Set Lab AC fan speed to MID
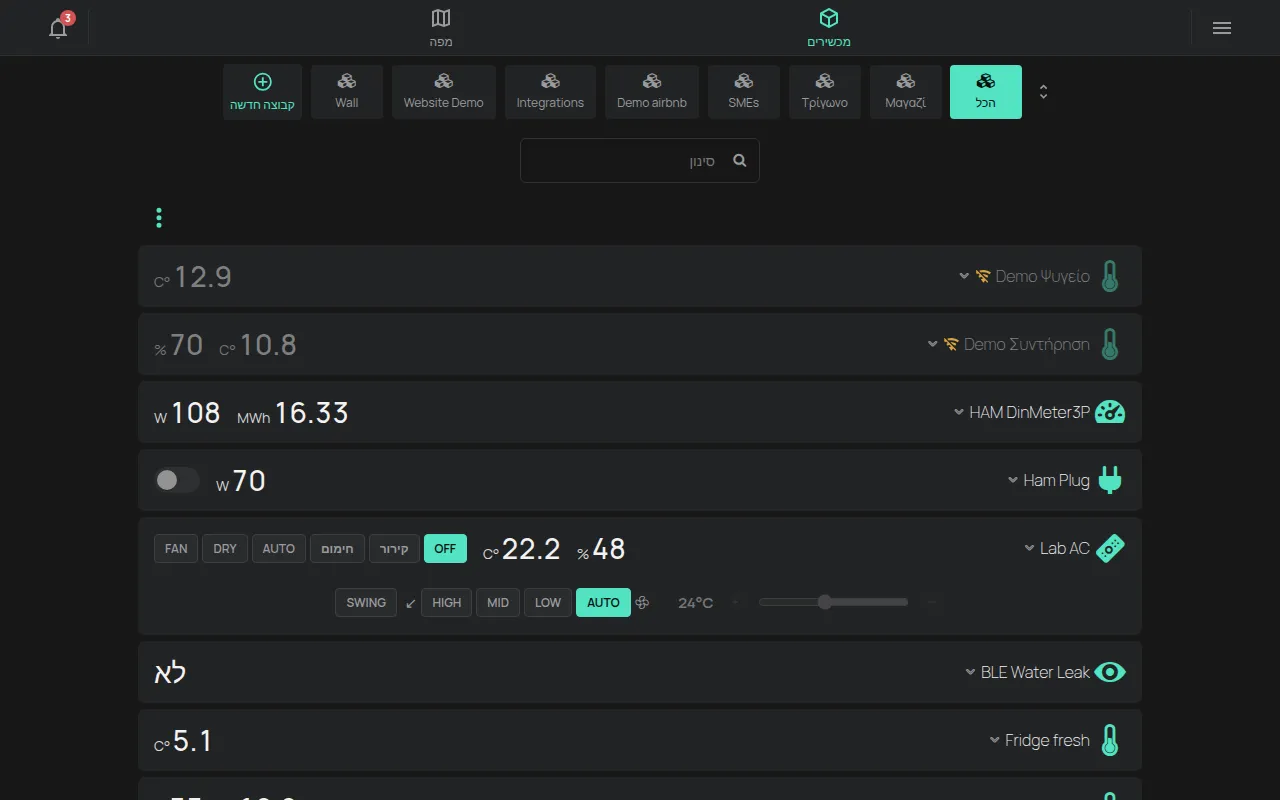Screen dimensions: 1280x800 (x=498, y=602)
